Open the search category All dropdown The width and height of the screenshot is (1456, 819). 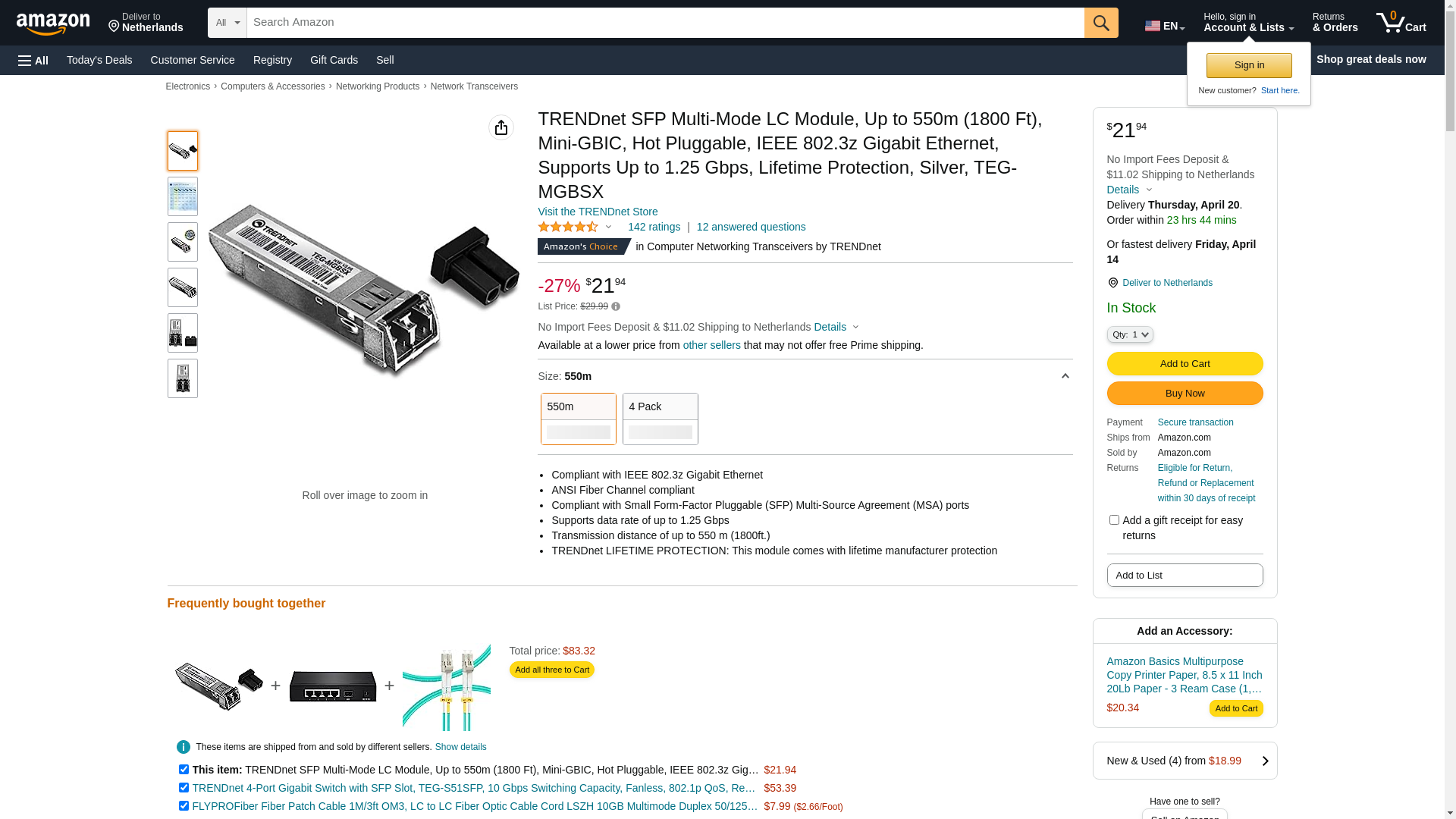[x=227, y=23]
